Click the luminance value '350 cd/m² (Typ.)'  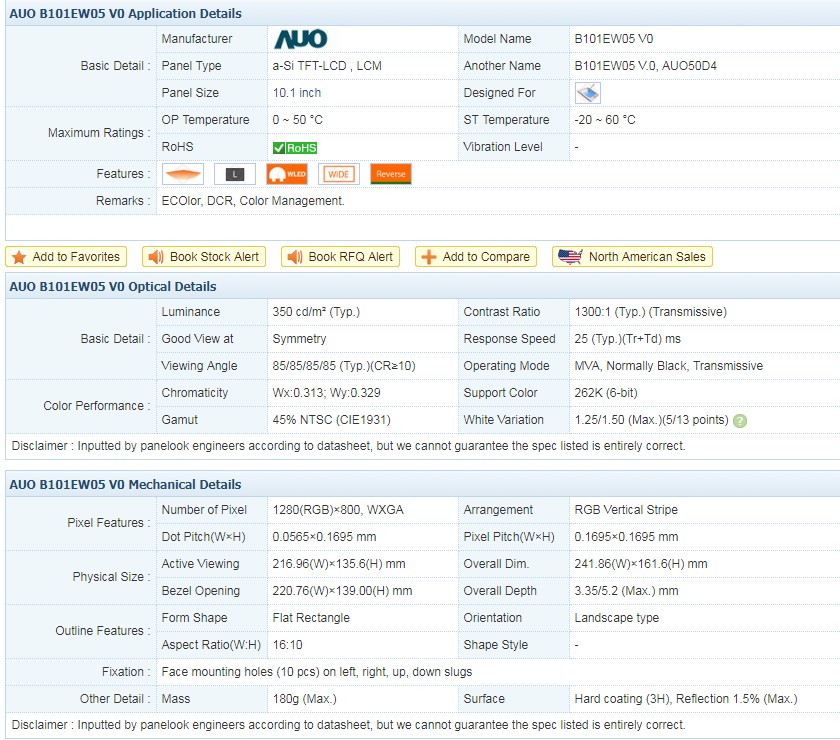(x=316, y=312)
